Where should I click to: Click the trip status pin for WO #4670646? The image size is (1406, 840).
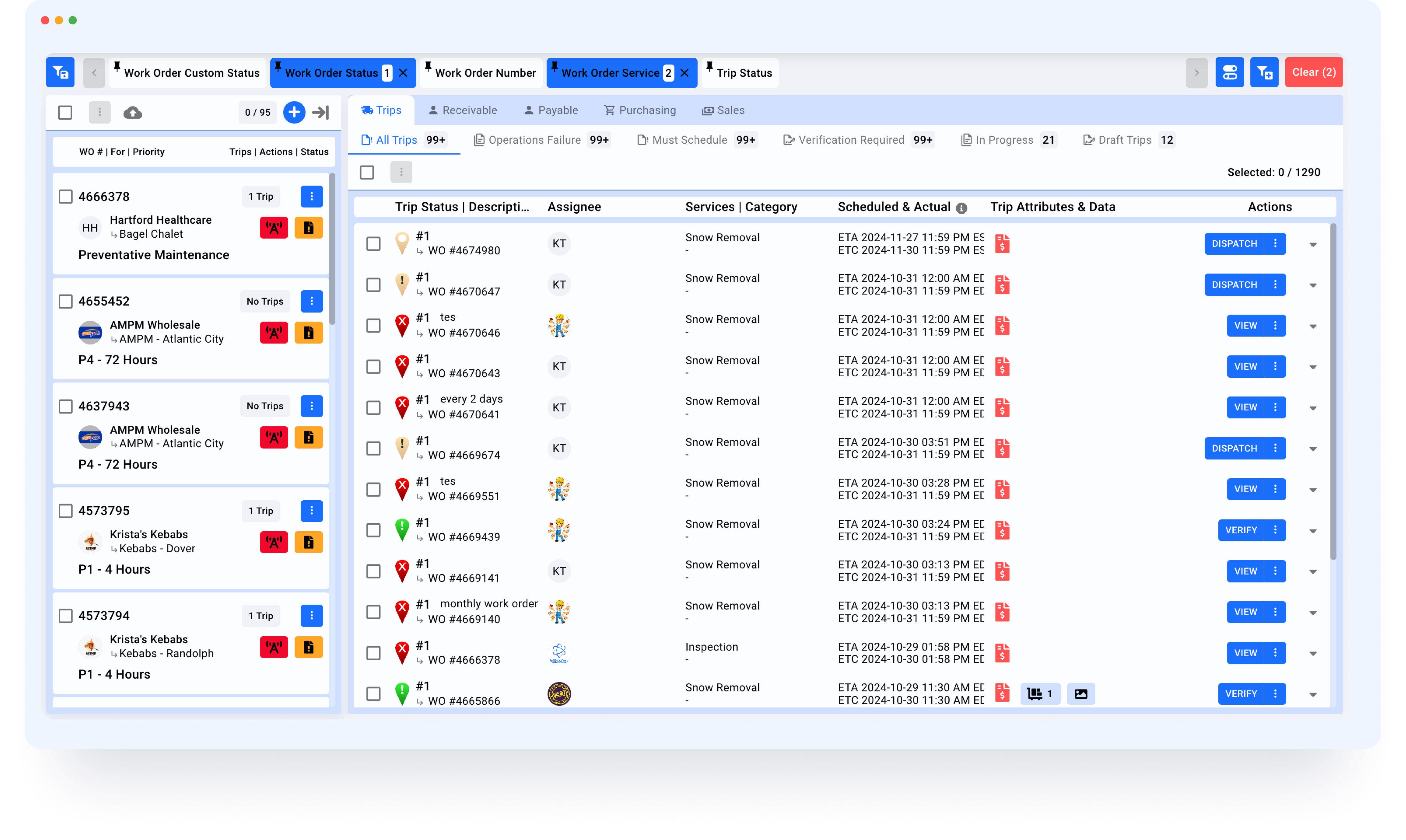pyautogui.click(x=402, y=326)
